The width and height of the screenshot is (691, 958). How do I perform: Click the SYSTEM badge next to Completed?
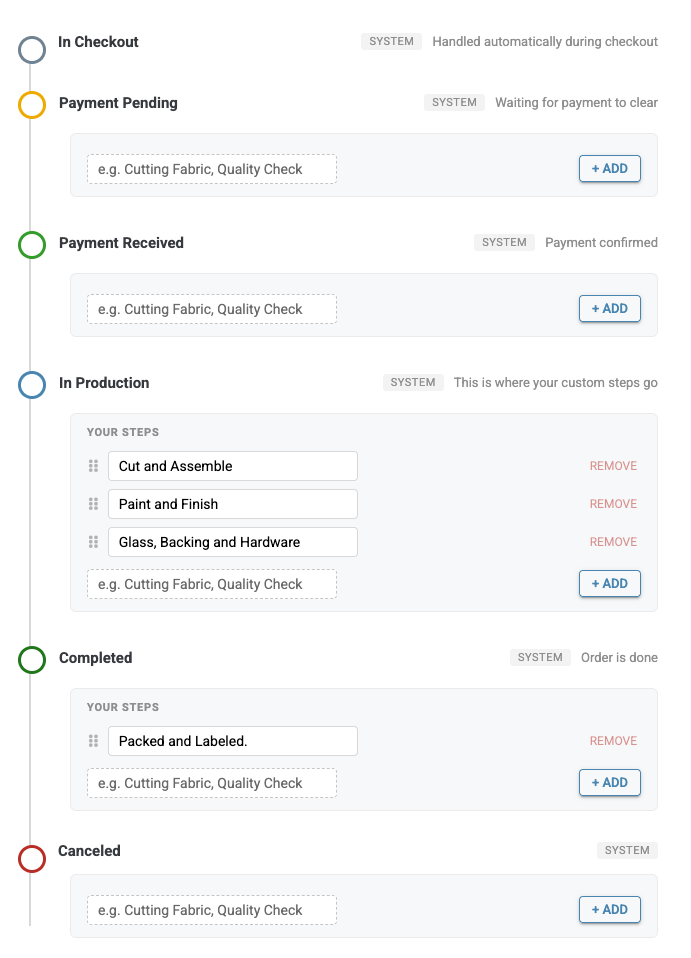[x=540, y=657]
